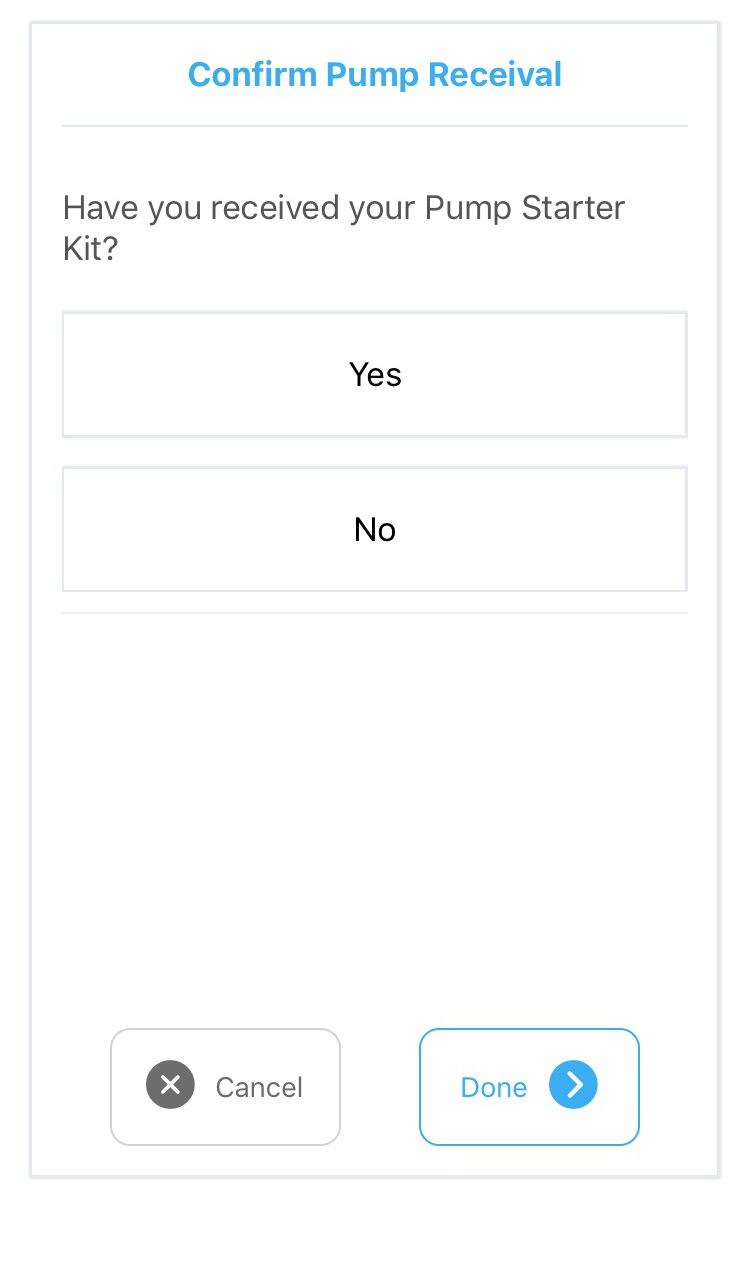Choose Yes for Pump Starter Kit received

coord(375,375)
